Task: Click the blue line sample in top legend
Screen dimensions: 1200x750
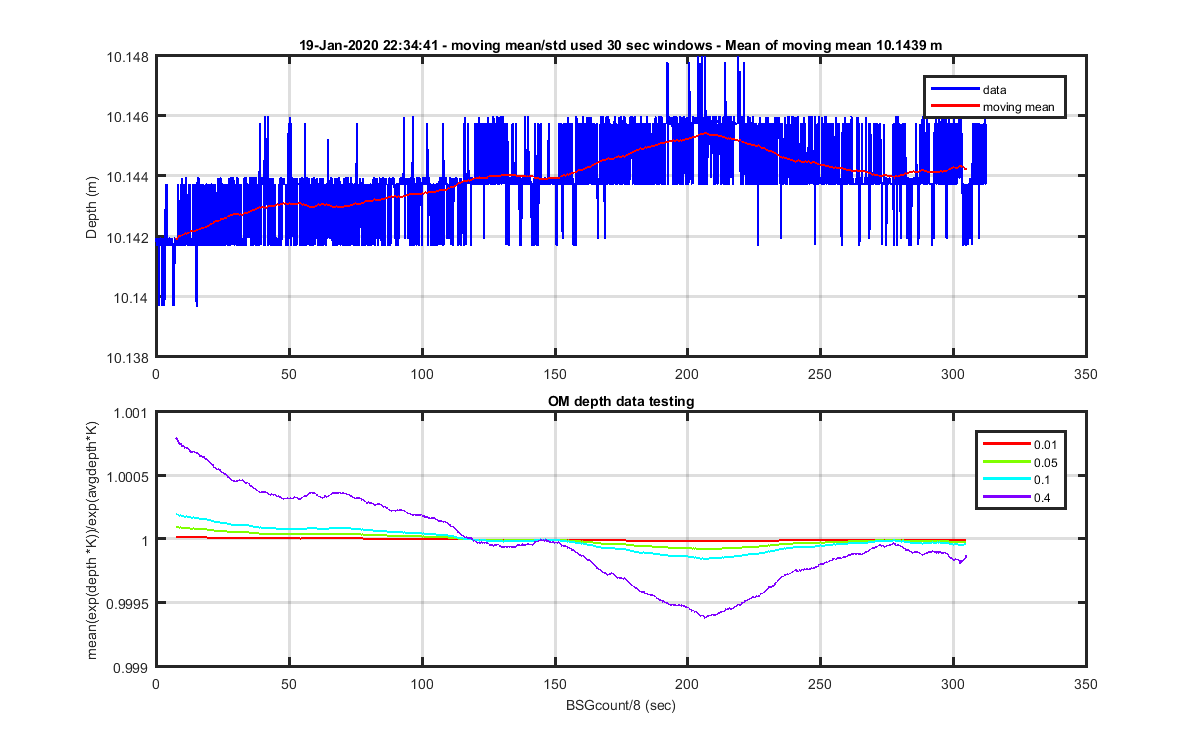Action: tap(953, 90)
